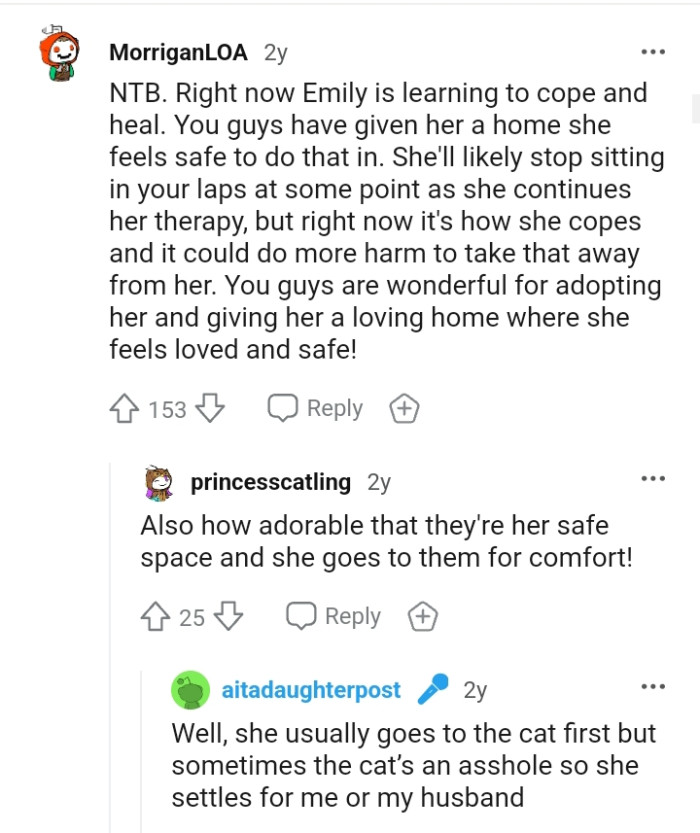This screenshot has height=833, width=700.
Task: Click the aitadaughterpost username link
Action: [310, 689]
